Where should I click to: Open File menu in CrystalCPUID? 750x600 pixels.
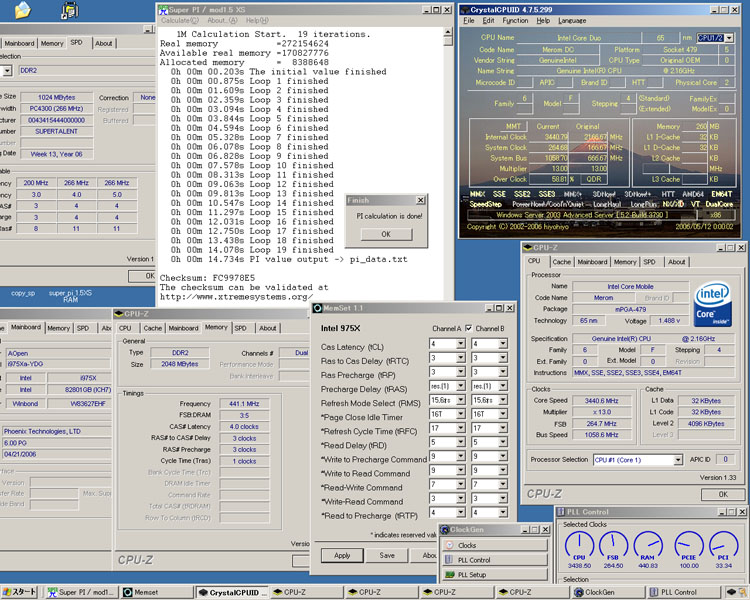pos(469,21)
